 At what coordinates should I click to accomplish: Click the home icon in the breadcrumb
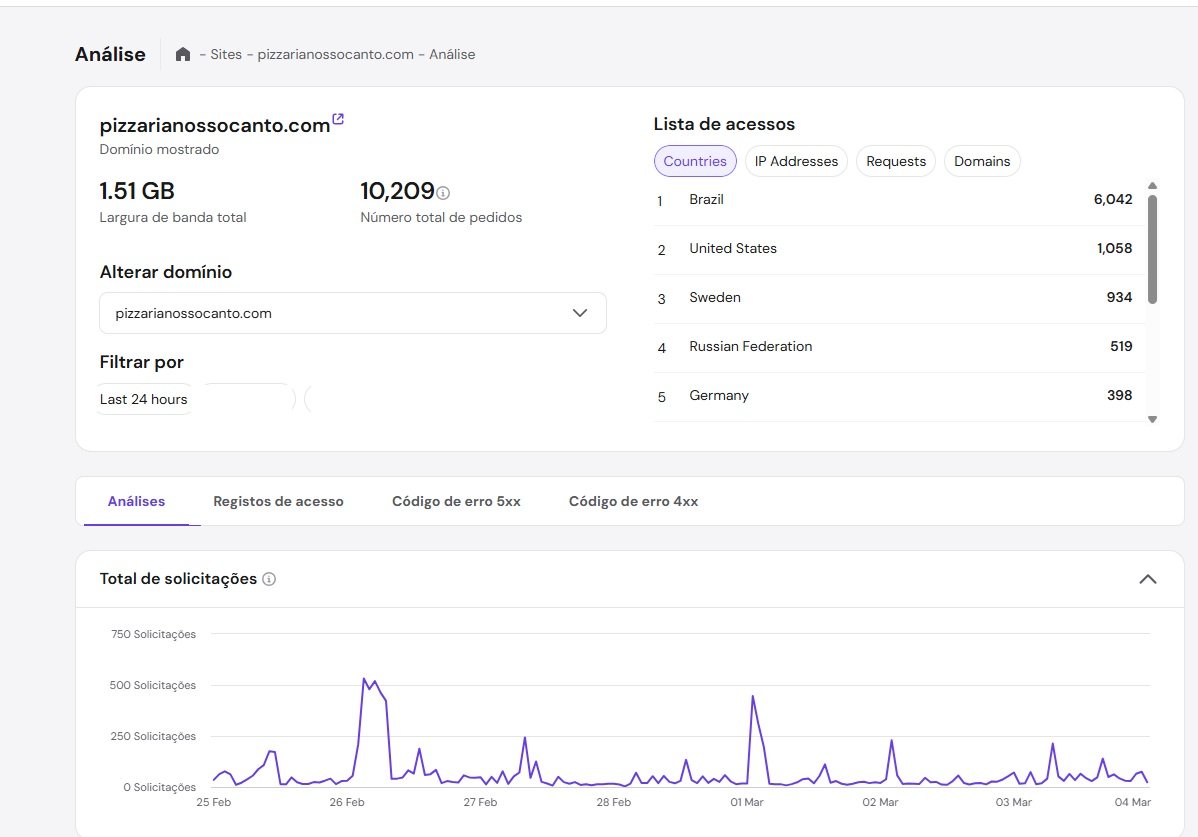click(183, 54)
